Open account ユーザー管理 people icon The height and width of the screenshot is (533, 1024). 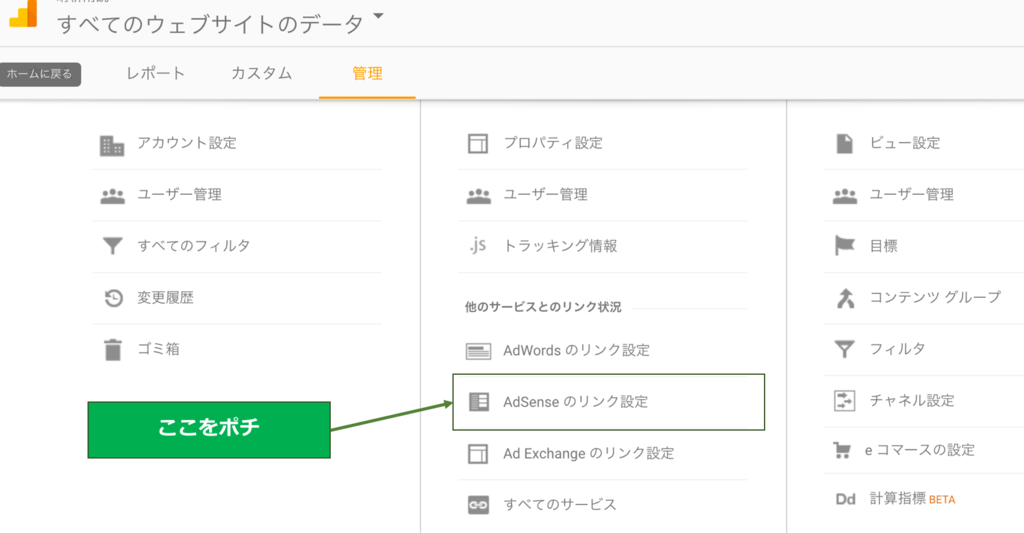(x=112, y=195)
